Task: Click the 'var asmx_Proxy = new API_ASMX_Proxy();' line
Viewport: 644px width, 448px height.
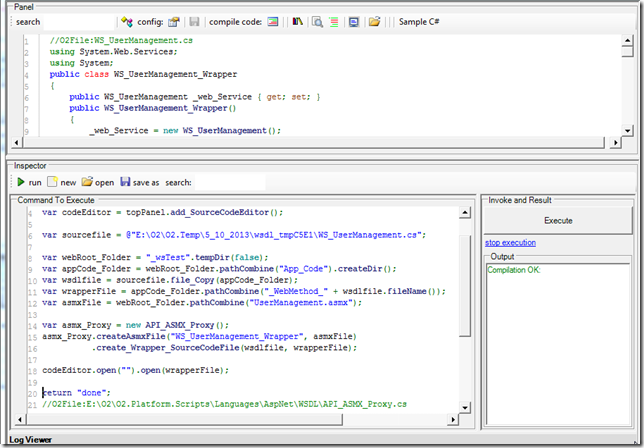Action: point(135,325)
